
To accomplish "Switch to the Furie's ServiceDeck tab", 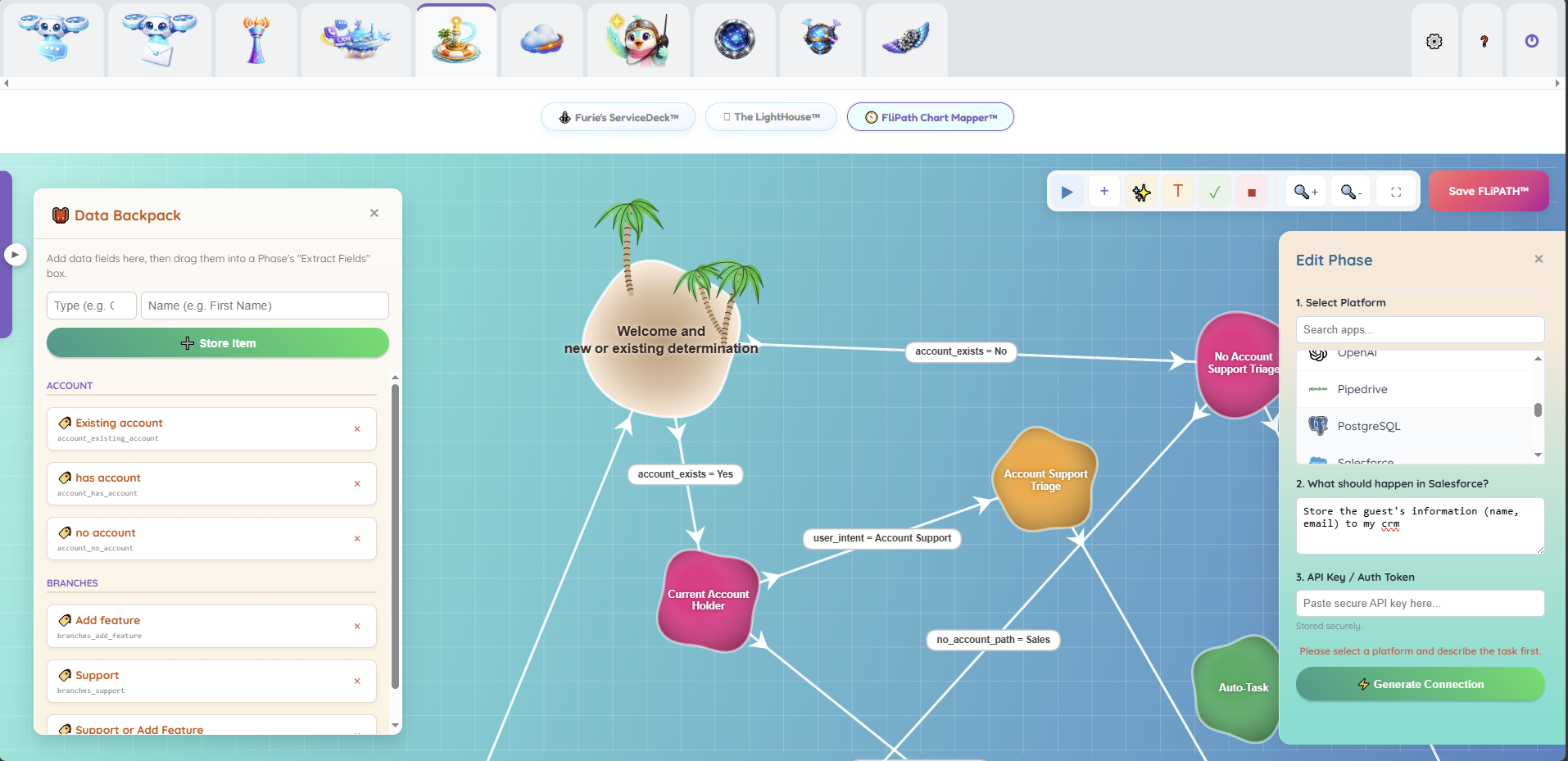I will 618,116.
